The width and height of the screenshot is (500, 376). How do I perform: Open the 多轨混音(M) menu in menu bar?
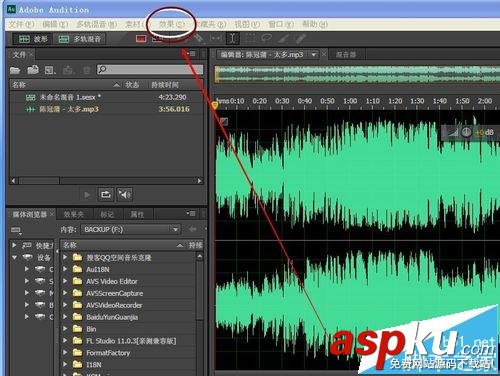97,24
